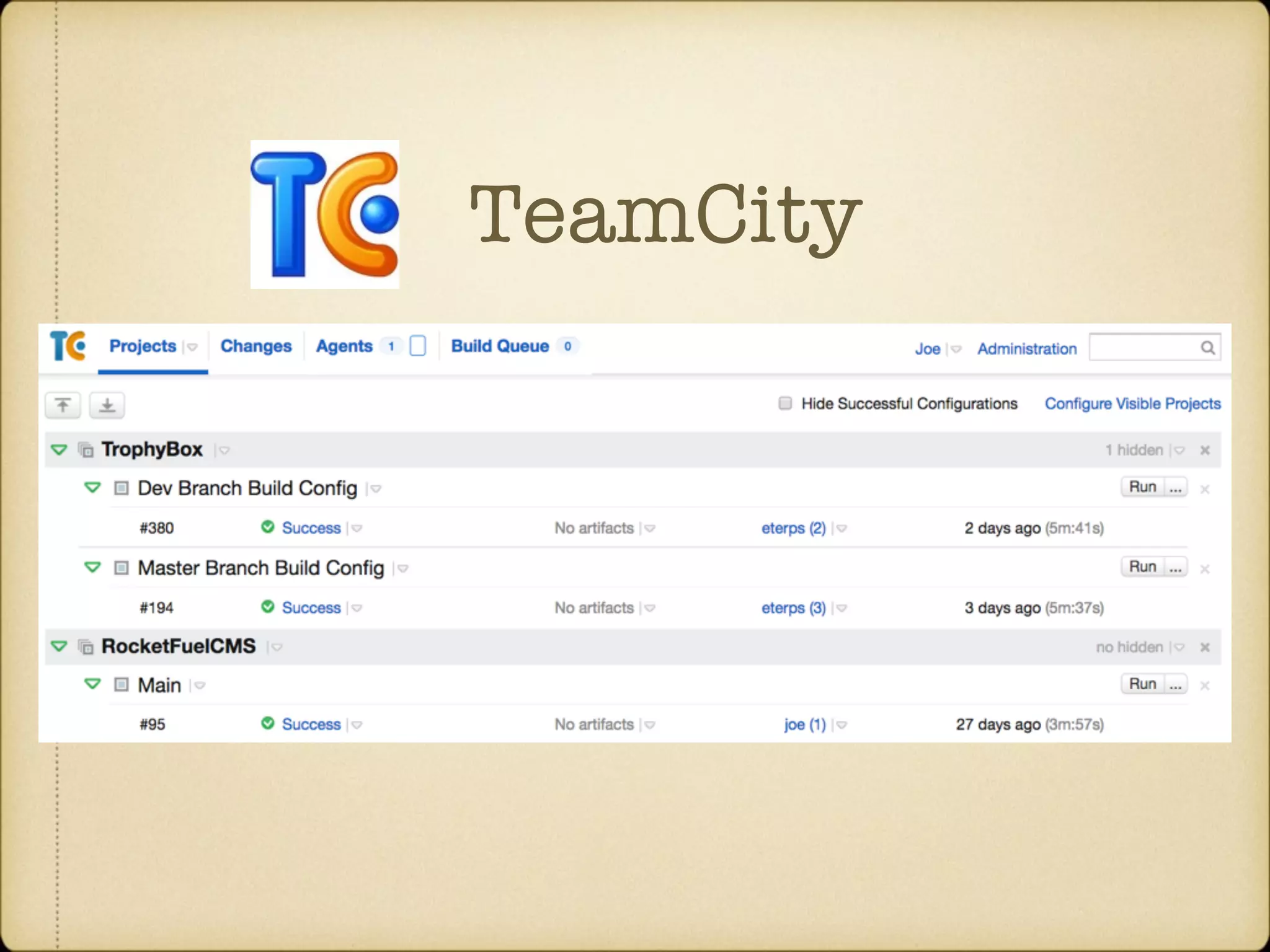Open dropdown next to RocketFuelCMS name

click(277, 648)
